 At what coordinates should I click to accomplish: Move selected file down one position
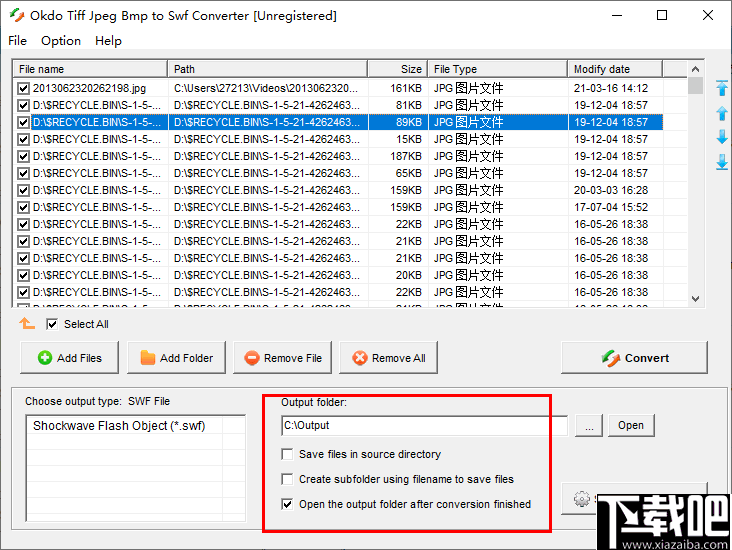pyautogui.click(x=722, y=137)
